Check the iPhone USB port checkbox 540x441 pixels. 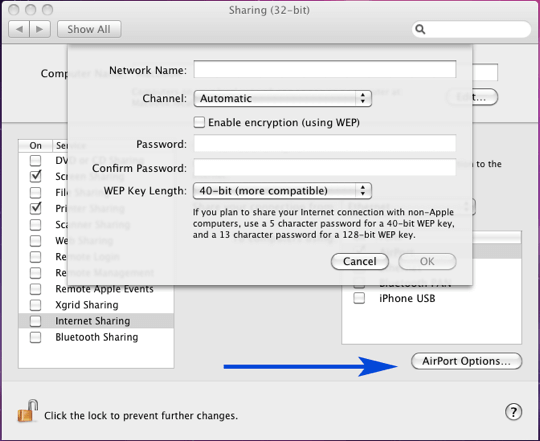[x=359, y=298]
